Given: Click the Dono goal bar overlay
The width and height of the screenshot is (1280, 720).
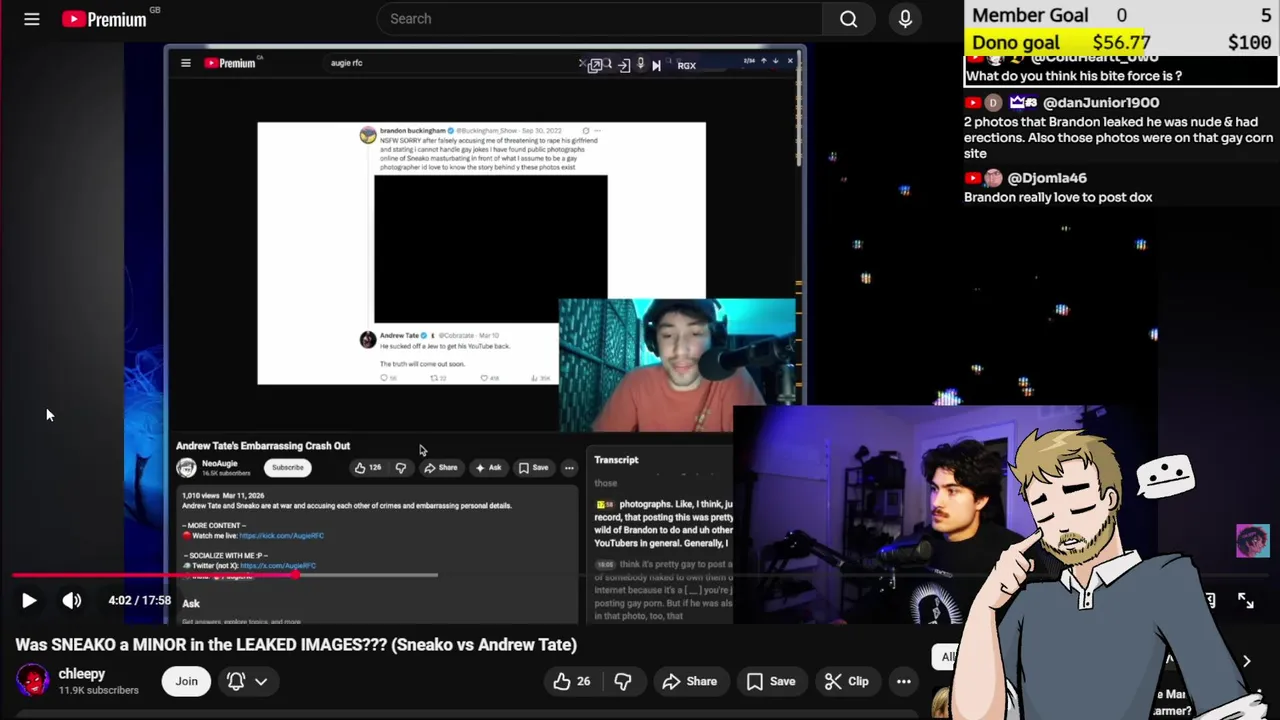Looking at the screenshot, I should click(1121, 43).
